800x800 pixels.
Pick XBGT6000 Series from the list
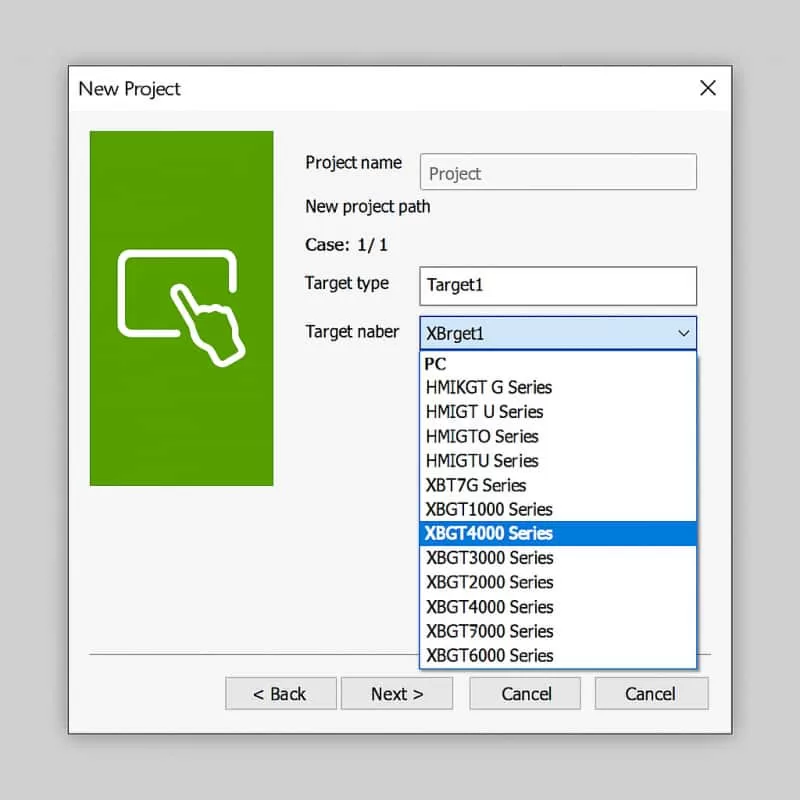click(x=558, y=655)
